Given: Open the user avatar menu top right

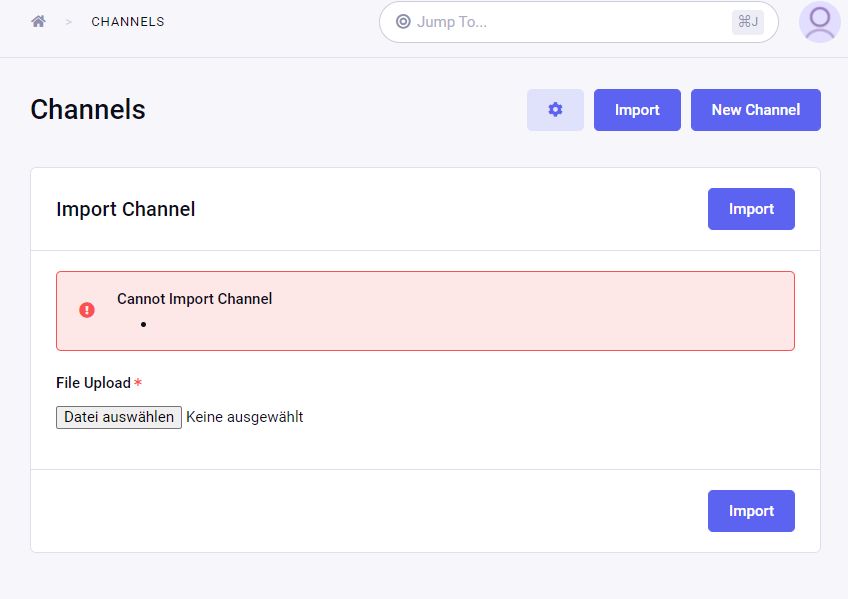Looking at the screenshot, I should [818, 22].
